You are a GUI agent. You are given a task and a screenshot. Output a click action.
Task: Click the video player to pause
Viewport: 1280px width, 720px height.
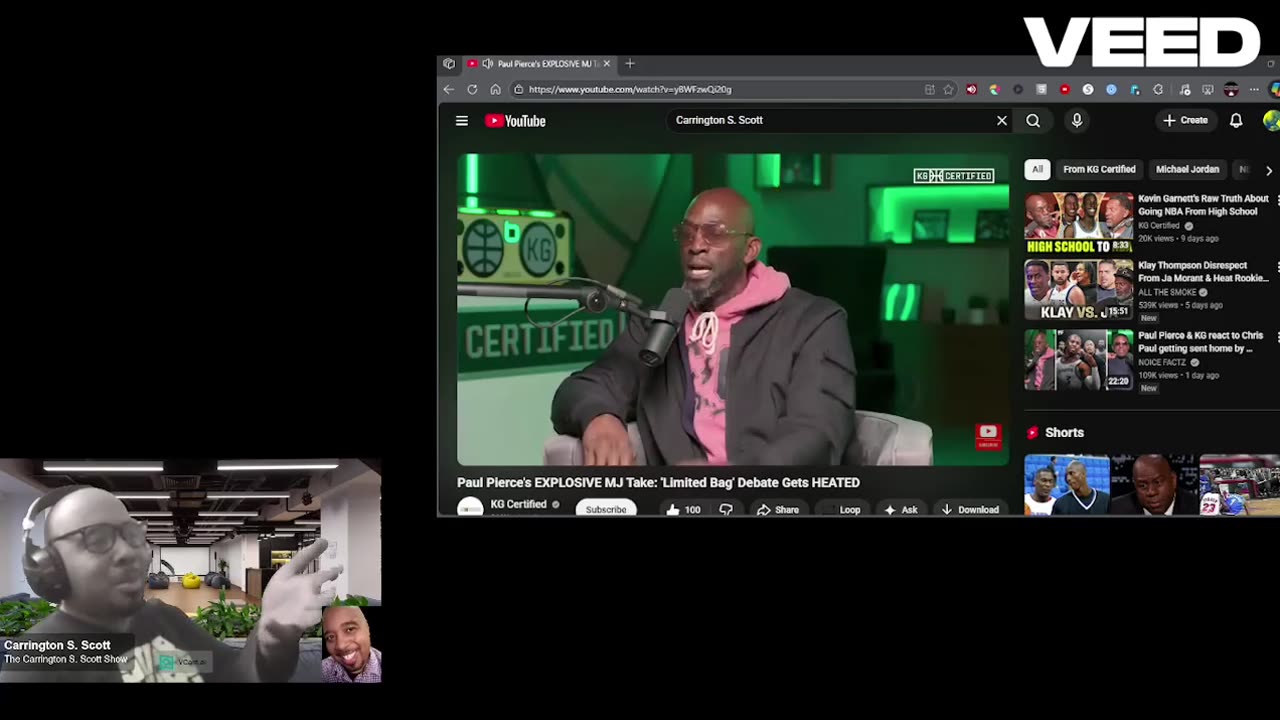point(733,310)
